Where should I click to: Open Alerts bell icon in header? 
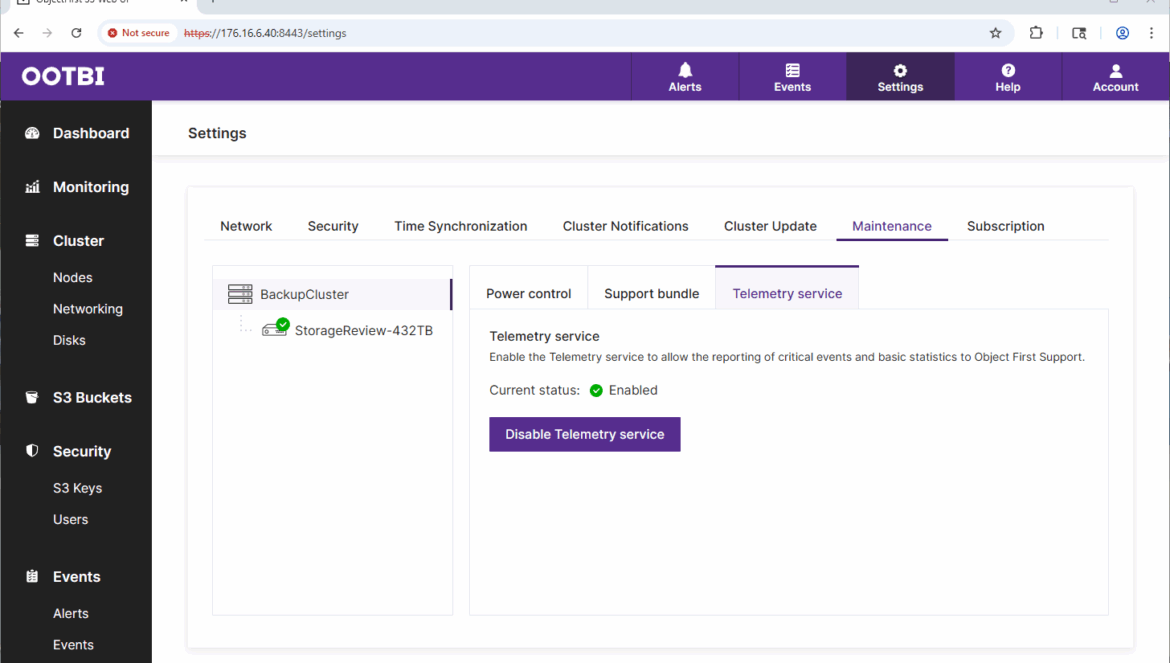[685, 70]
